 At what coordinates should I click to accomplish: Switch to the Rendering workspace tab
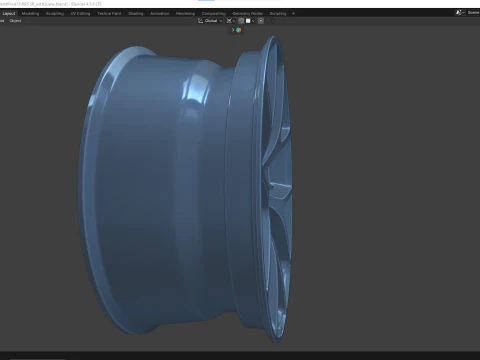185,14
